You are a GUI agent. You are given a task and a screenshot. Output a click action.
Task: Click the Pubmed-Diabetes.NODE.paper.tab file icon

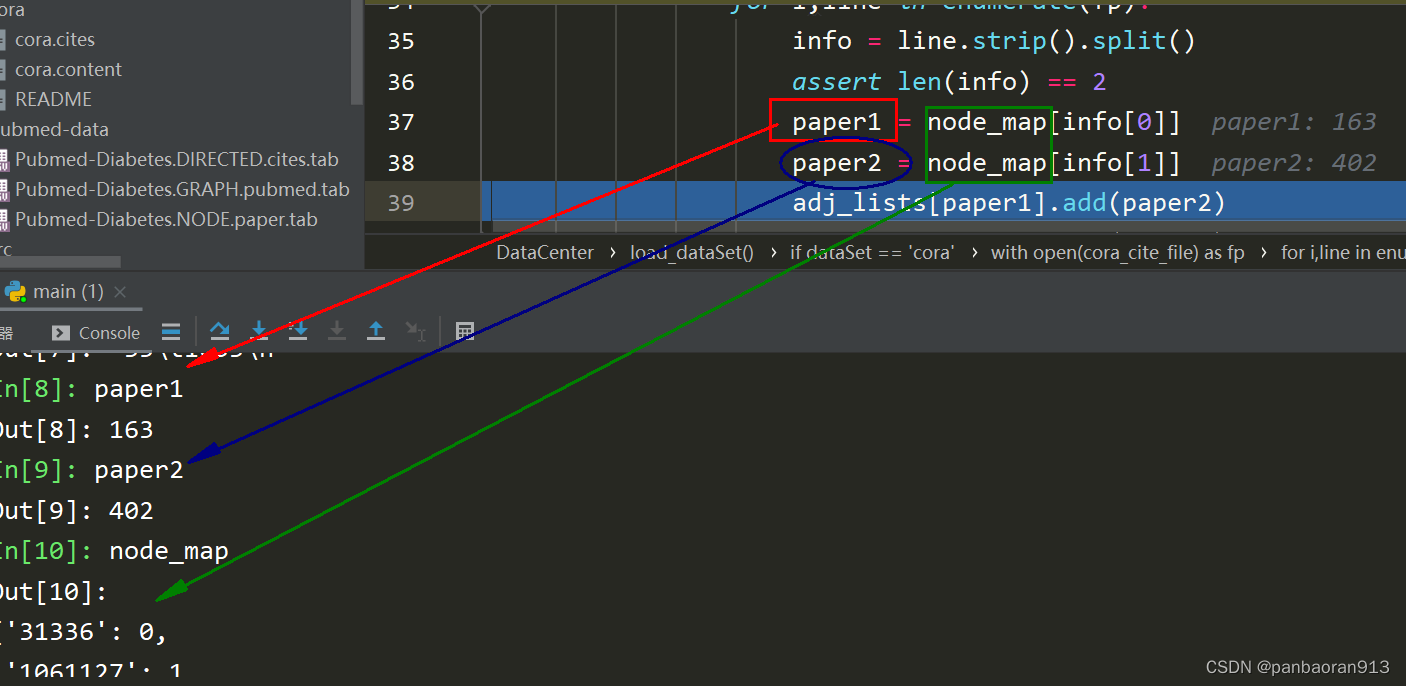[3, 220]
